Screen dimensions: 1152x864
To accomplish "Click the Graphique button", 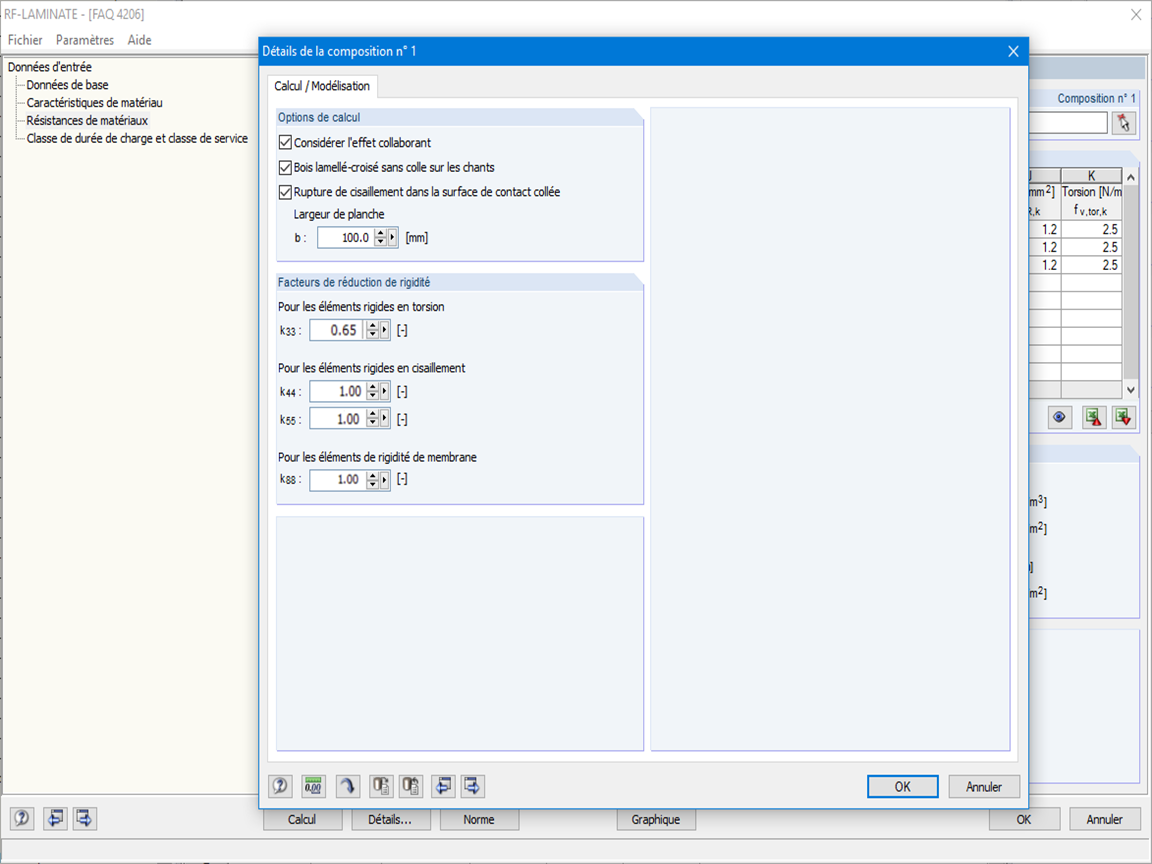I will pos(655,819).
